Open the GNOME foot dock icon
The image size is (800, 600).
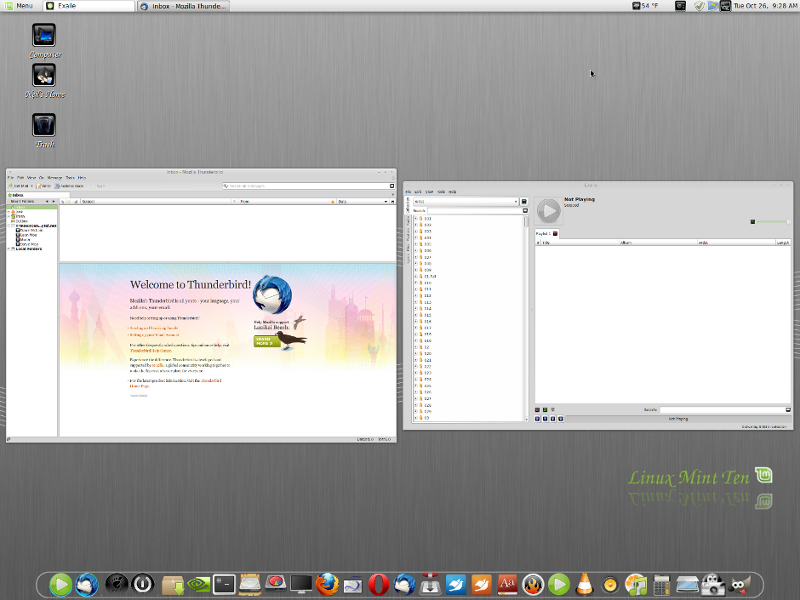click(116, 584)
